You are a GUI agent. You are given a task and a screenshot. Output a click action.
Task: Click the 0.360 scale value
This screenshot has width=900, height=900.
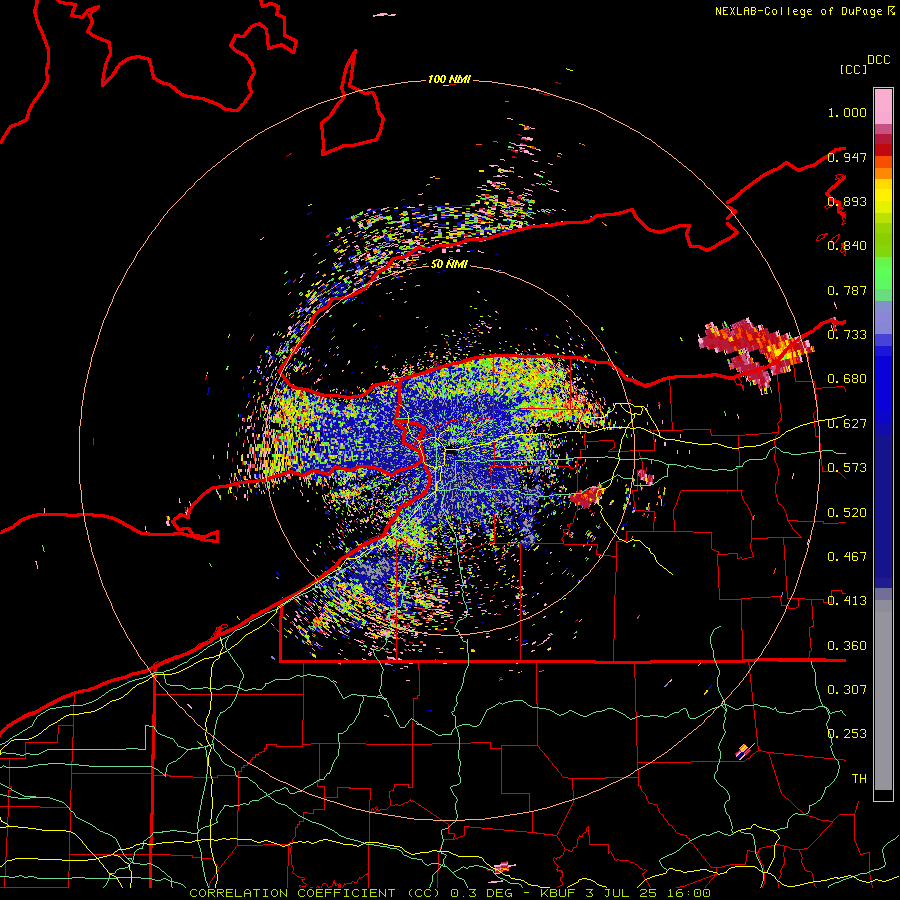pos(847,646)
